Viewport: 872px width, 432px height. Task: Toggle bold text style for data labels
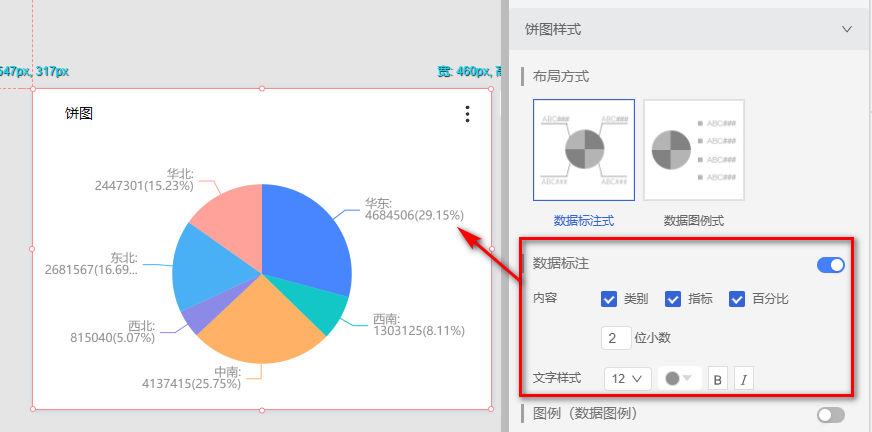[x=717, y=379]
